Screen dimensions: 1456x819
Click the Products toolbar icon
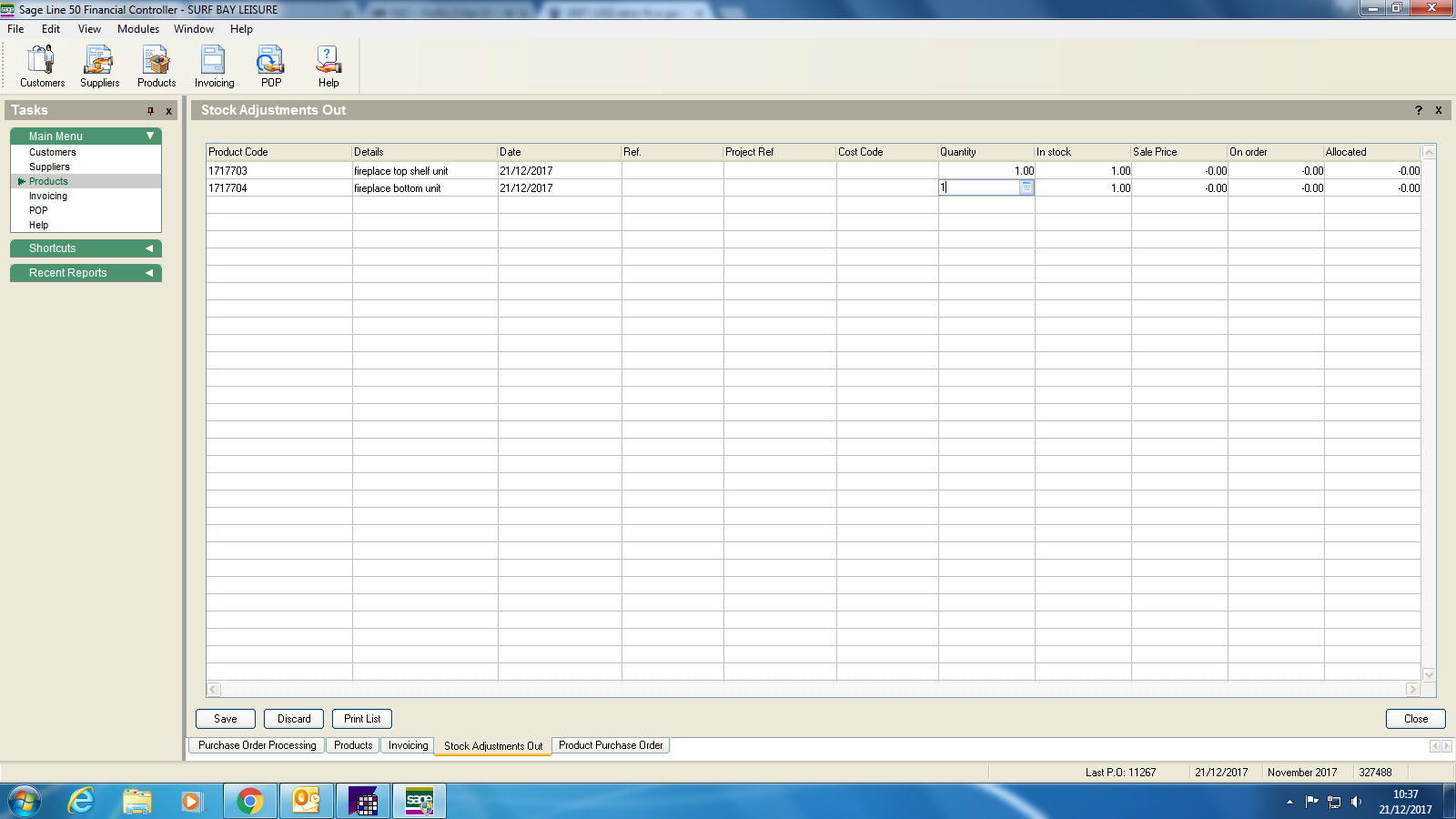[x=157, y=66]
